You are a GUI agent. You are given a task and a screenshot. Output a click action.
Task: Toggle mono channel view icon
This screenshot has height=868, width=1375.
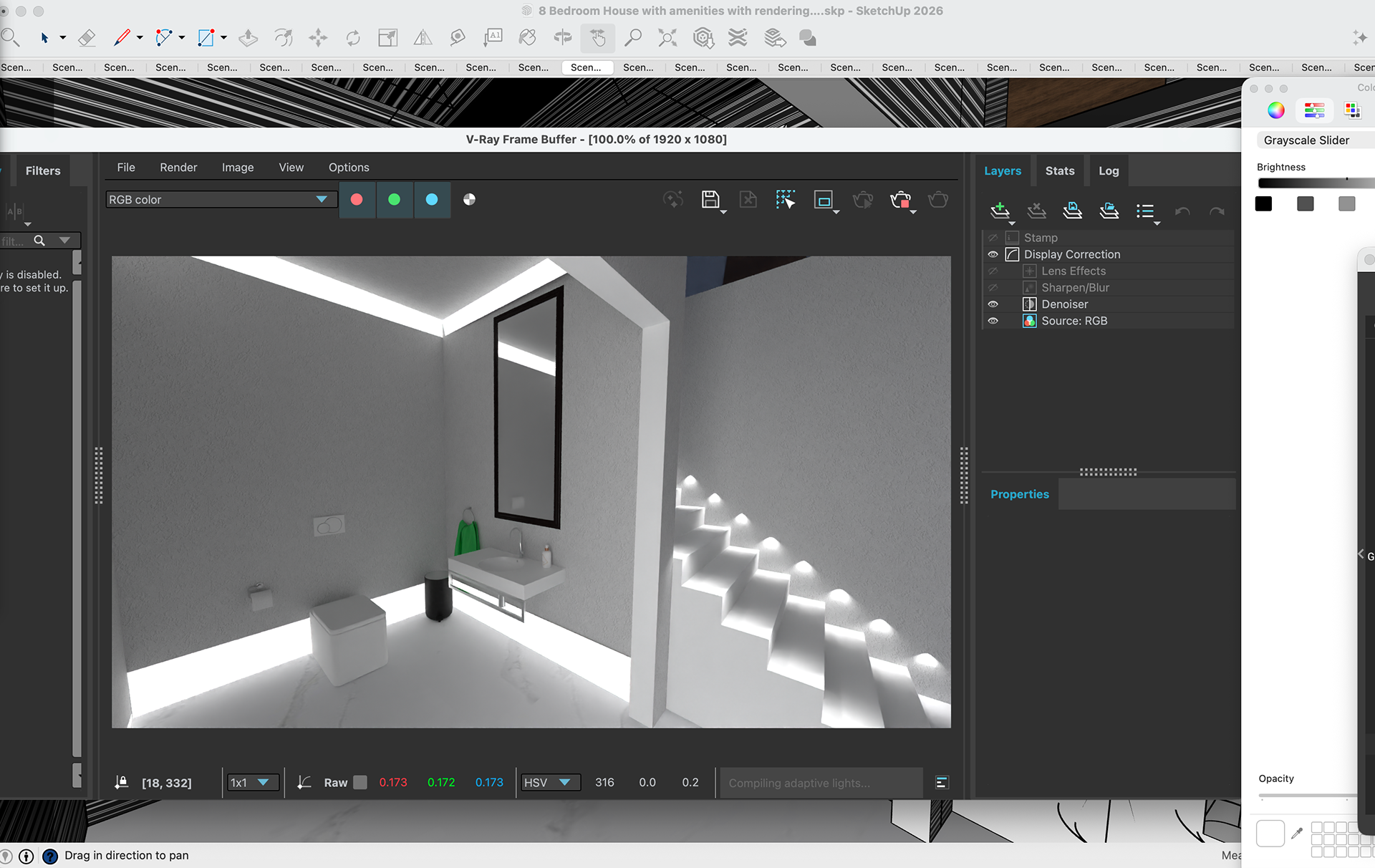pyautogui.click(x=469, y=200)
